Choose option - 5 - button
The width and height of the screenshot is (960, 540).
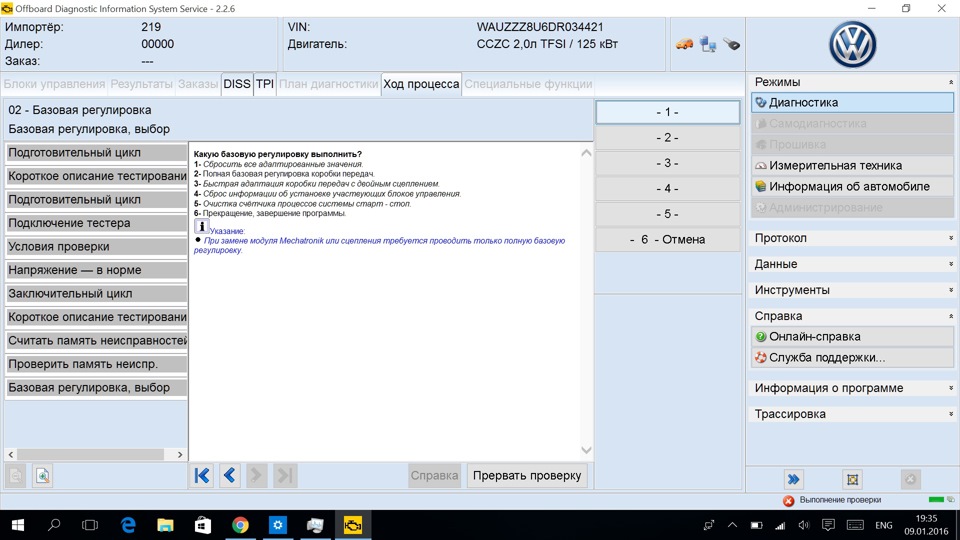click(667, 214)
